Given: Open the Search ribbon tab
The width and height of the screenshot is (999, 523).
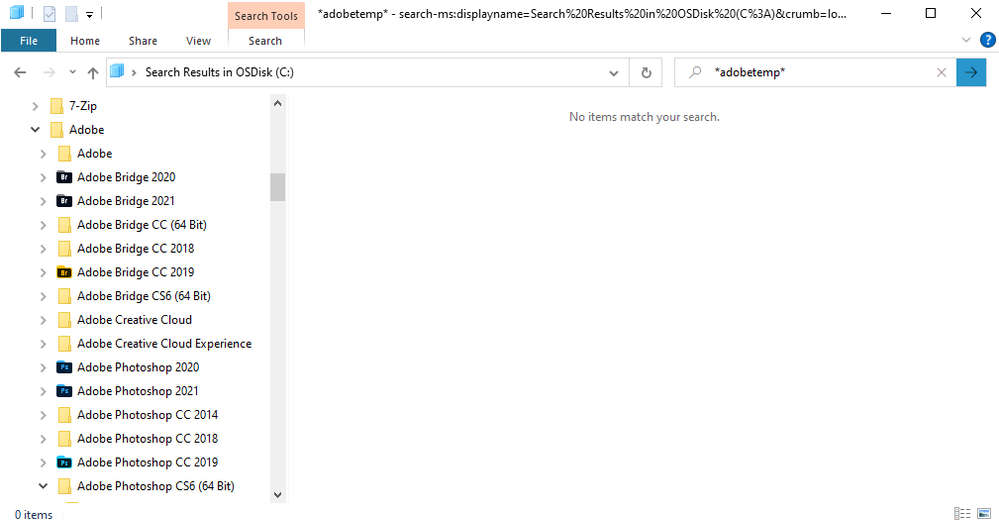Looking at the screenshot, I should (265, 41).
